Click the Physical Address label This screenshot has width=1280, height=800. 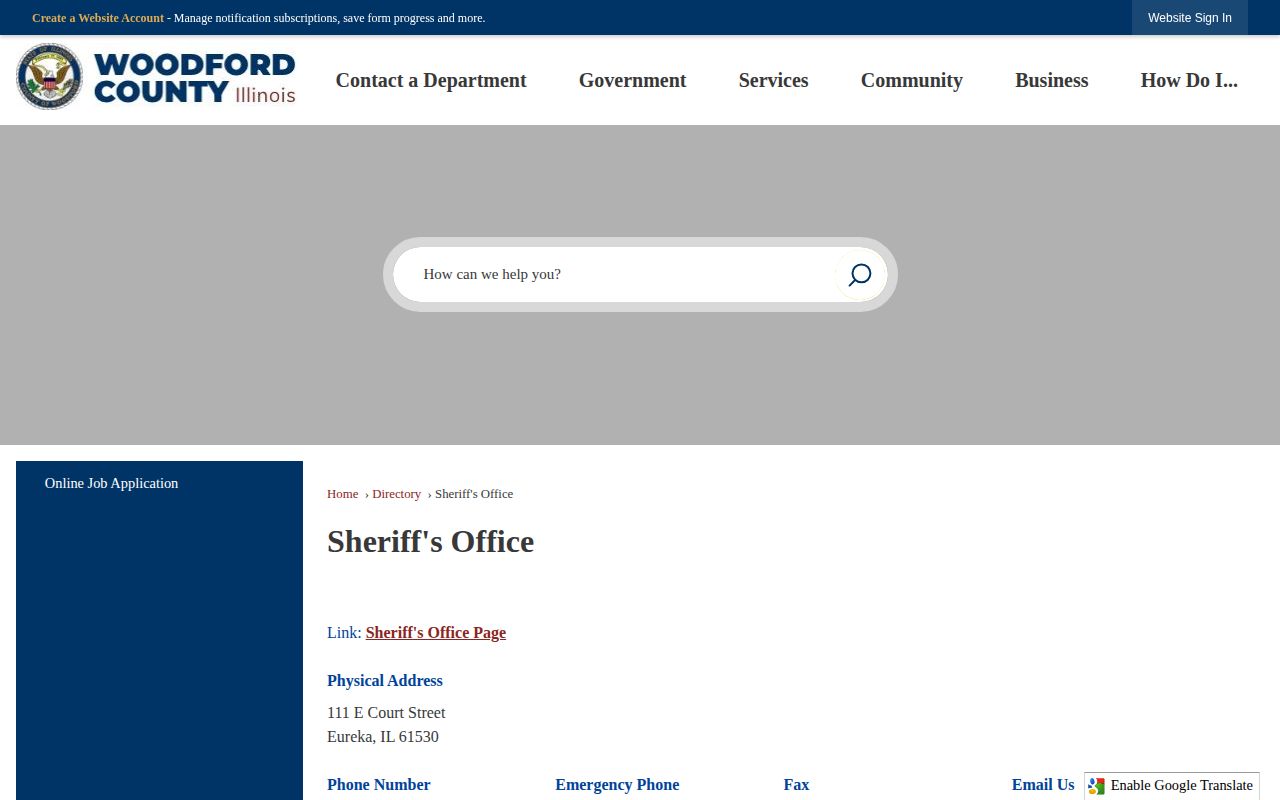pos(385,681)
